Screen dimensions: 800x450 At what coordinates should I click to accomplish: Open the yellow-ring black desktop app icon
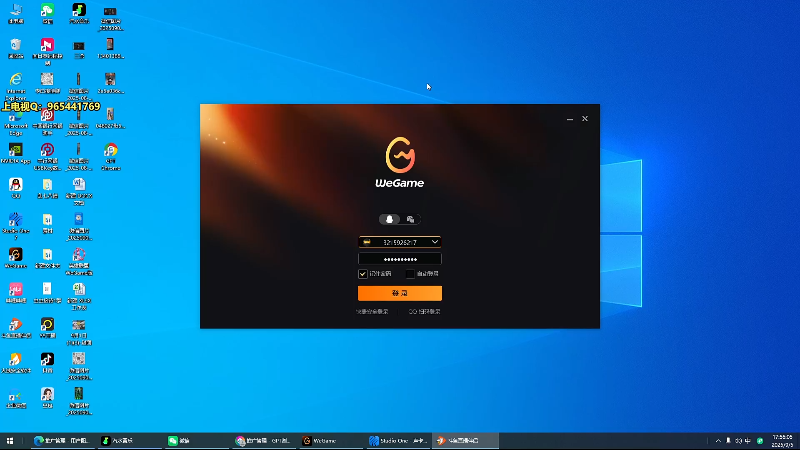[x=47, y=327]
